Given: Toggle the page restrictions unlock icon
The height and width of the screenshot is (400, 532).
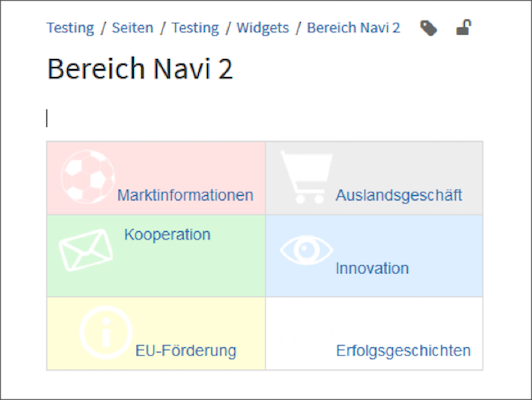Looking at the screenshot, I should (x=464, y=27).
